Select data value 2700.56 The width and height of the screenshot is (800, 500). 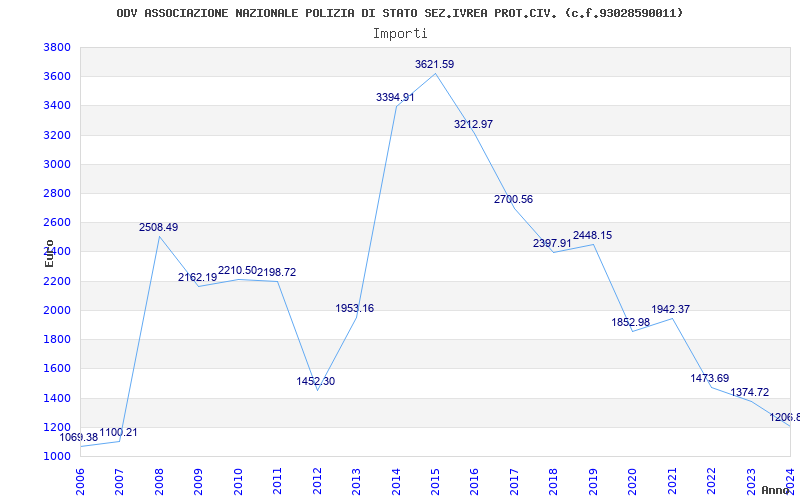click(513, 199)
